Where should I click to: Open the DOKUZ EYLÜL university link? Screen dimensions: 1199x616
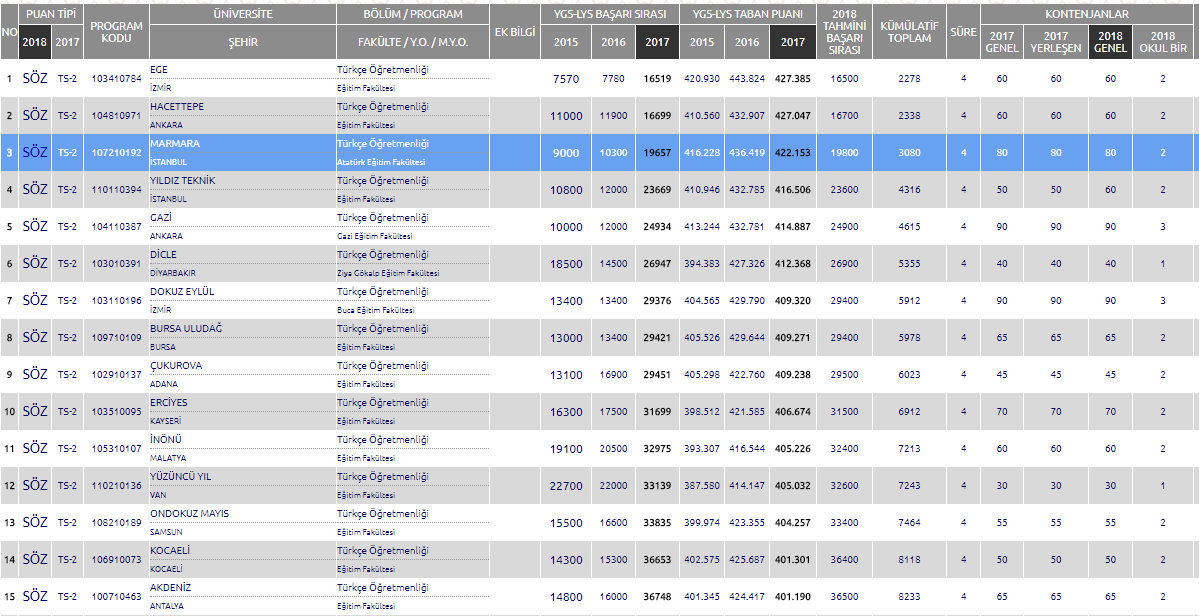(182, 291)
